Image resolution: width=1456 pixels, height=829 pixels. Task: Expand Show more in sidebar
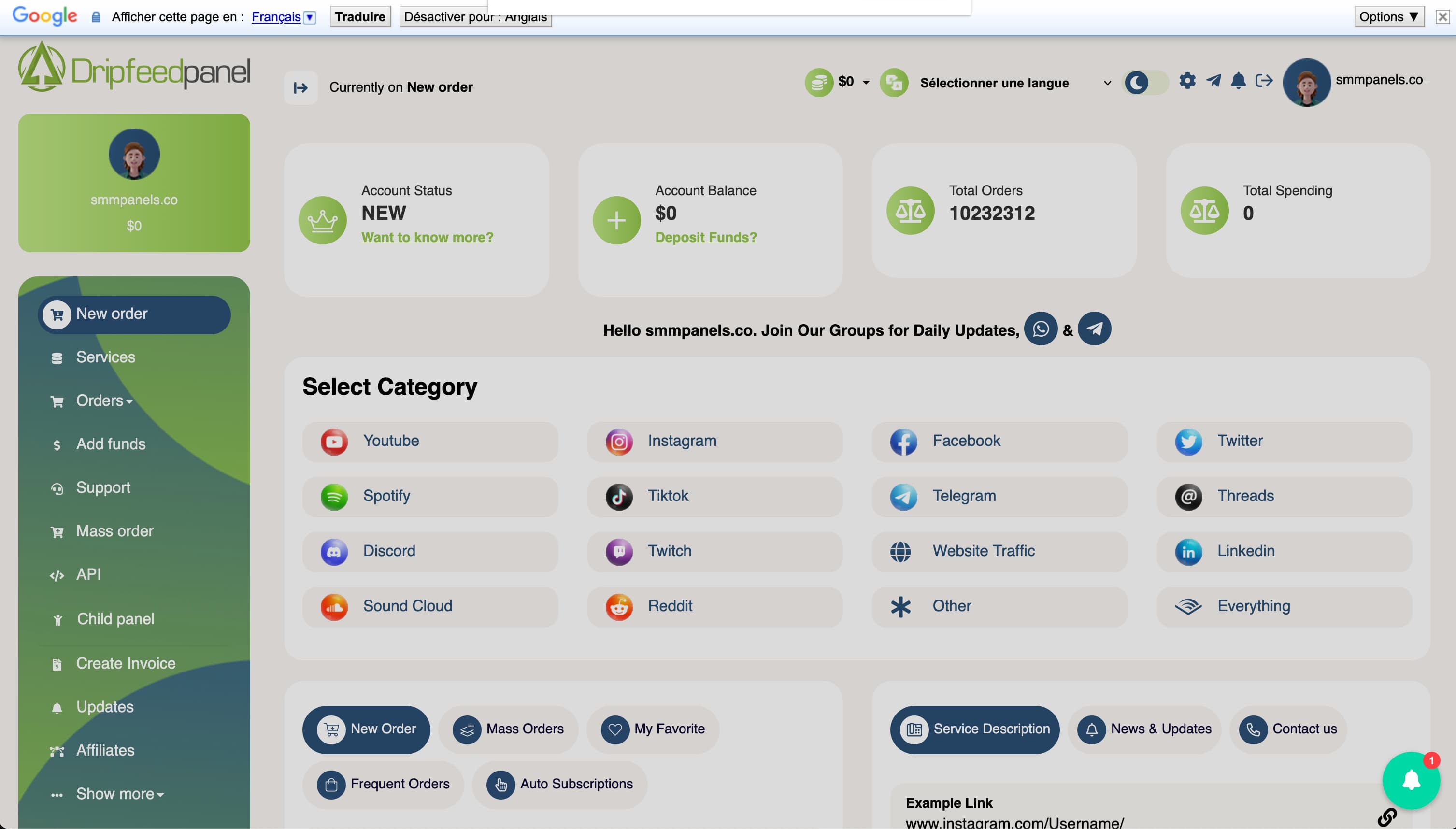point(119,794)
